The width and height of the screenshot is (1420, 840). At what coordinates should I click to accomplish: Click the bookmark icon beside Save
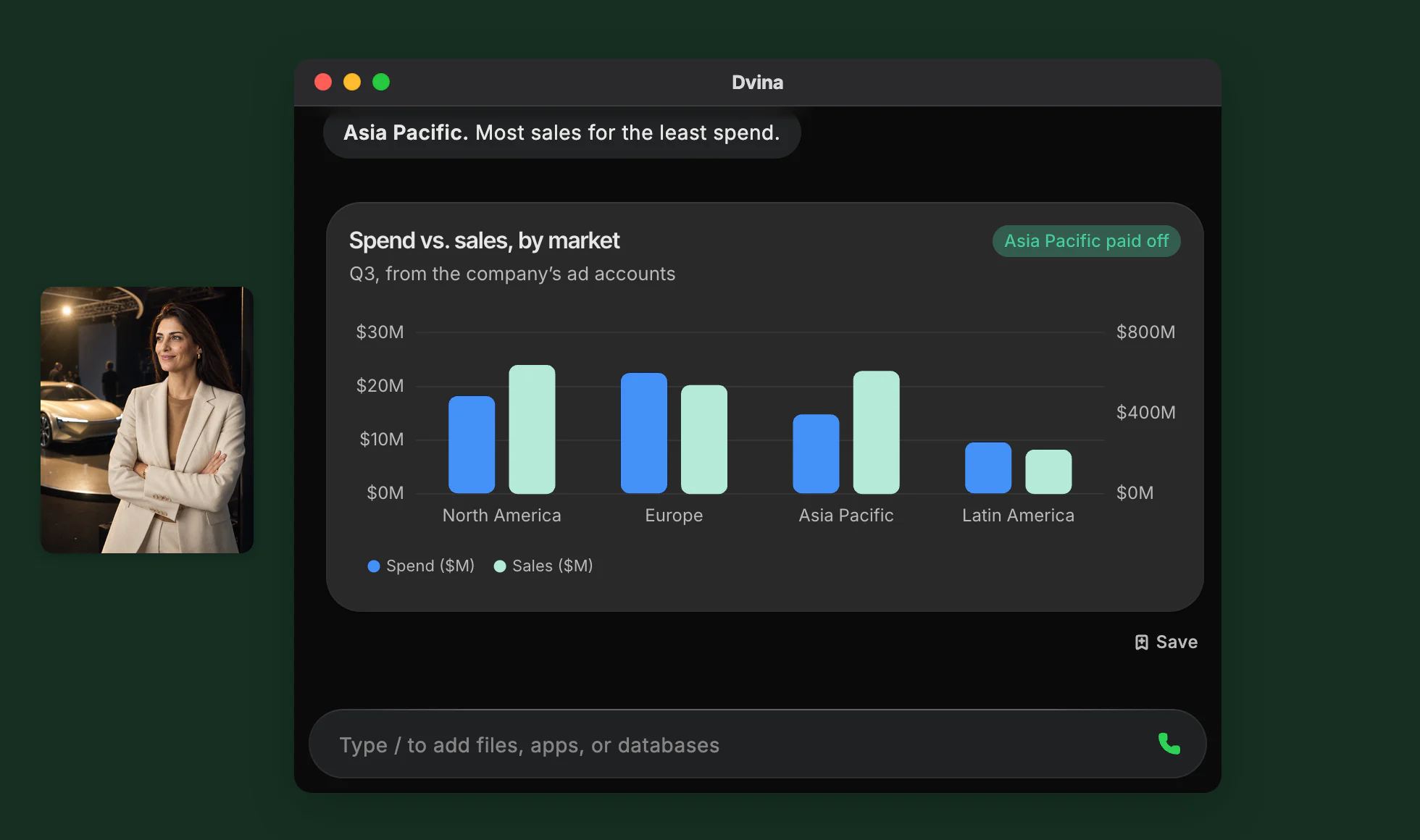coord(1141,642)
